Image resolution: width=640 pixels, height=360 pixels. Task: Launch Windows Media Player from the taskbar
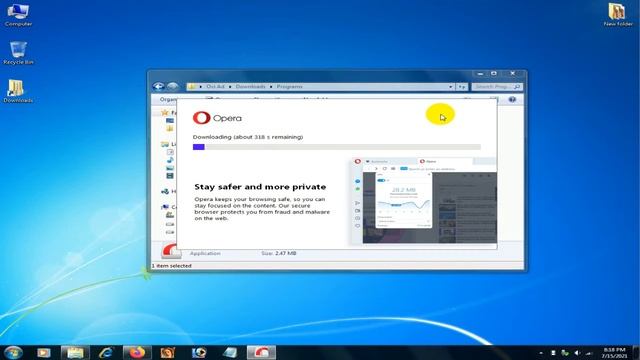click(x=43, y=353)
